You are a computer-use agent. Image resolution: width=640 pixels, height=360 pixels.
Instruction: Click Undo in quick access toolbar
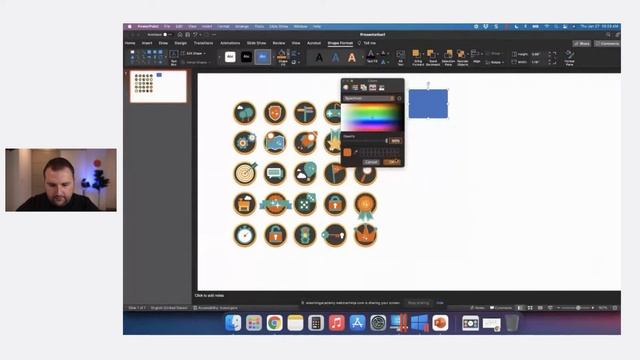pos(196,35)
